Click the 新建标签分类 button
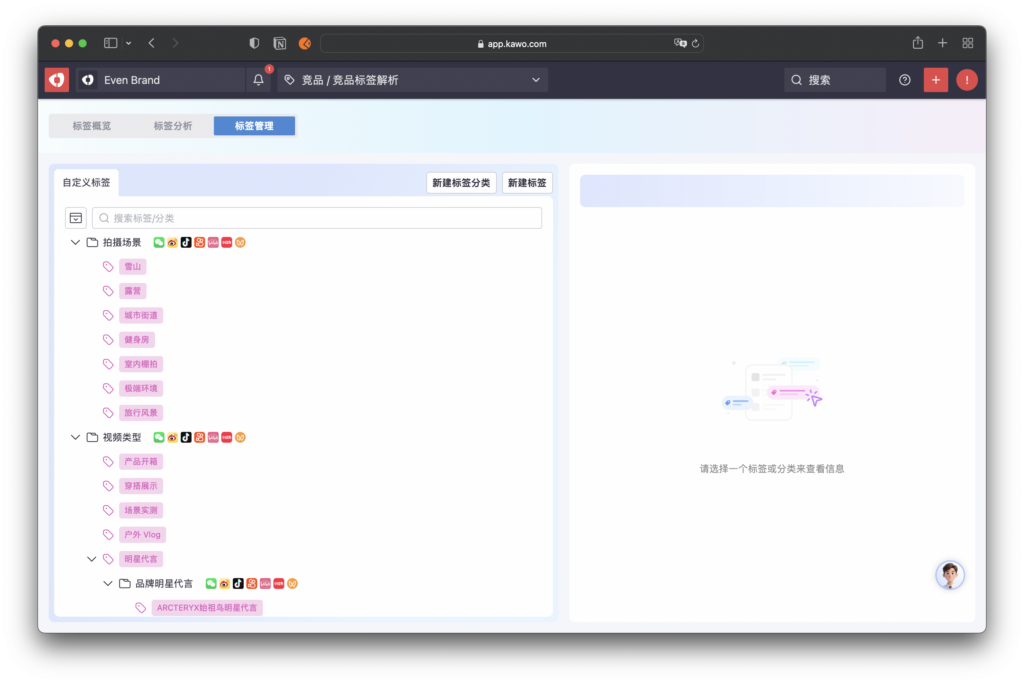This screenshot has width=1024, height=683. point(461,183)
